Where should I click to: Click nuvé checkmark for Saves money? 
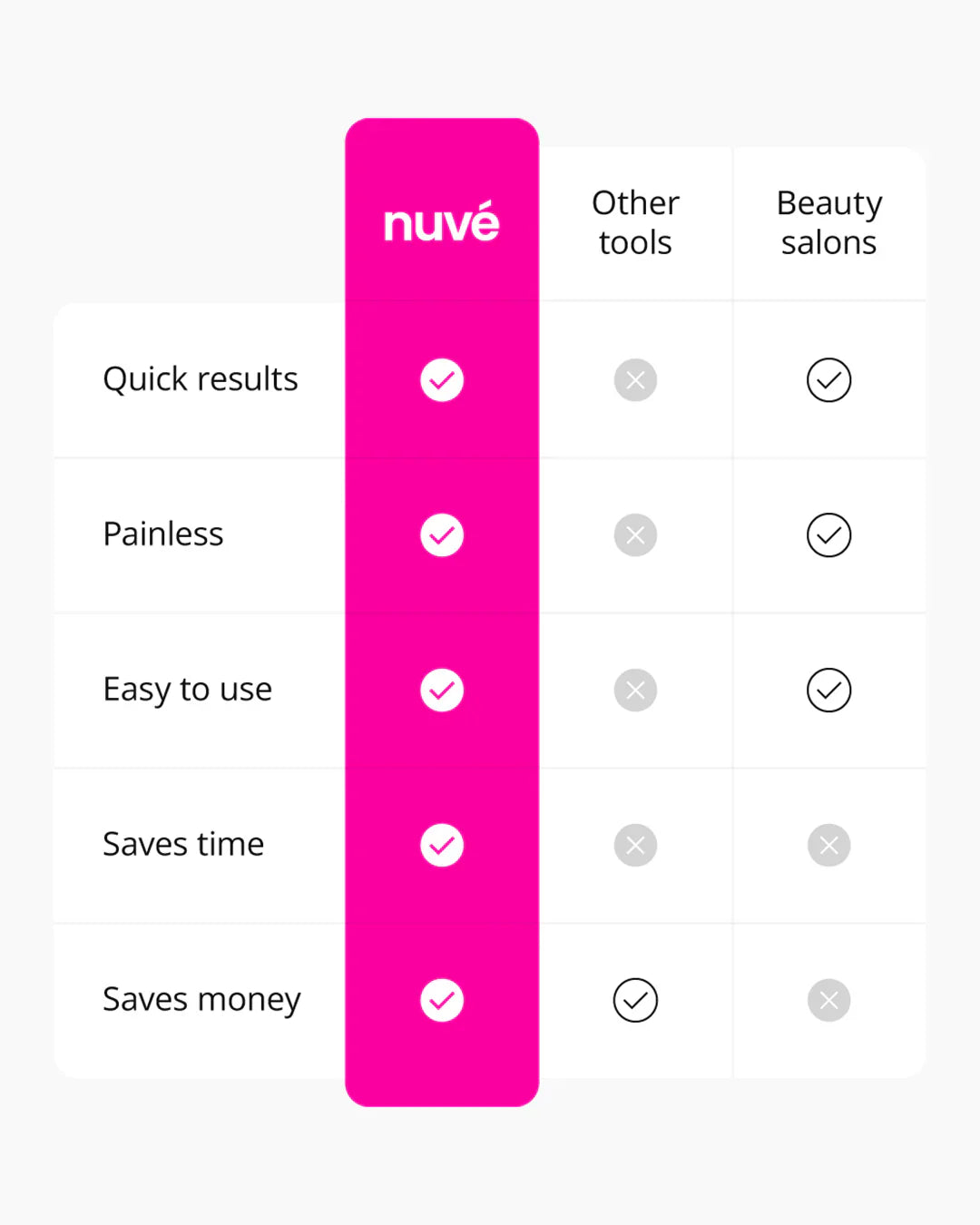click(x=442, y=1000)
